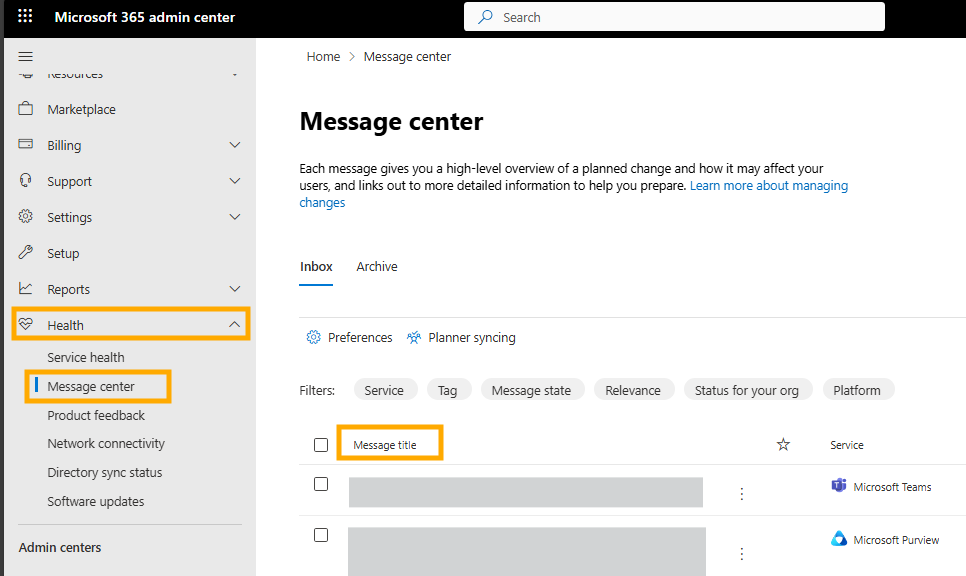
Task: Click the Admin centers heading
Action: (x=60, y=547)
